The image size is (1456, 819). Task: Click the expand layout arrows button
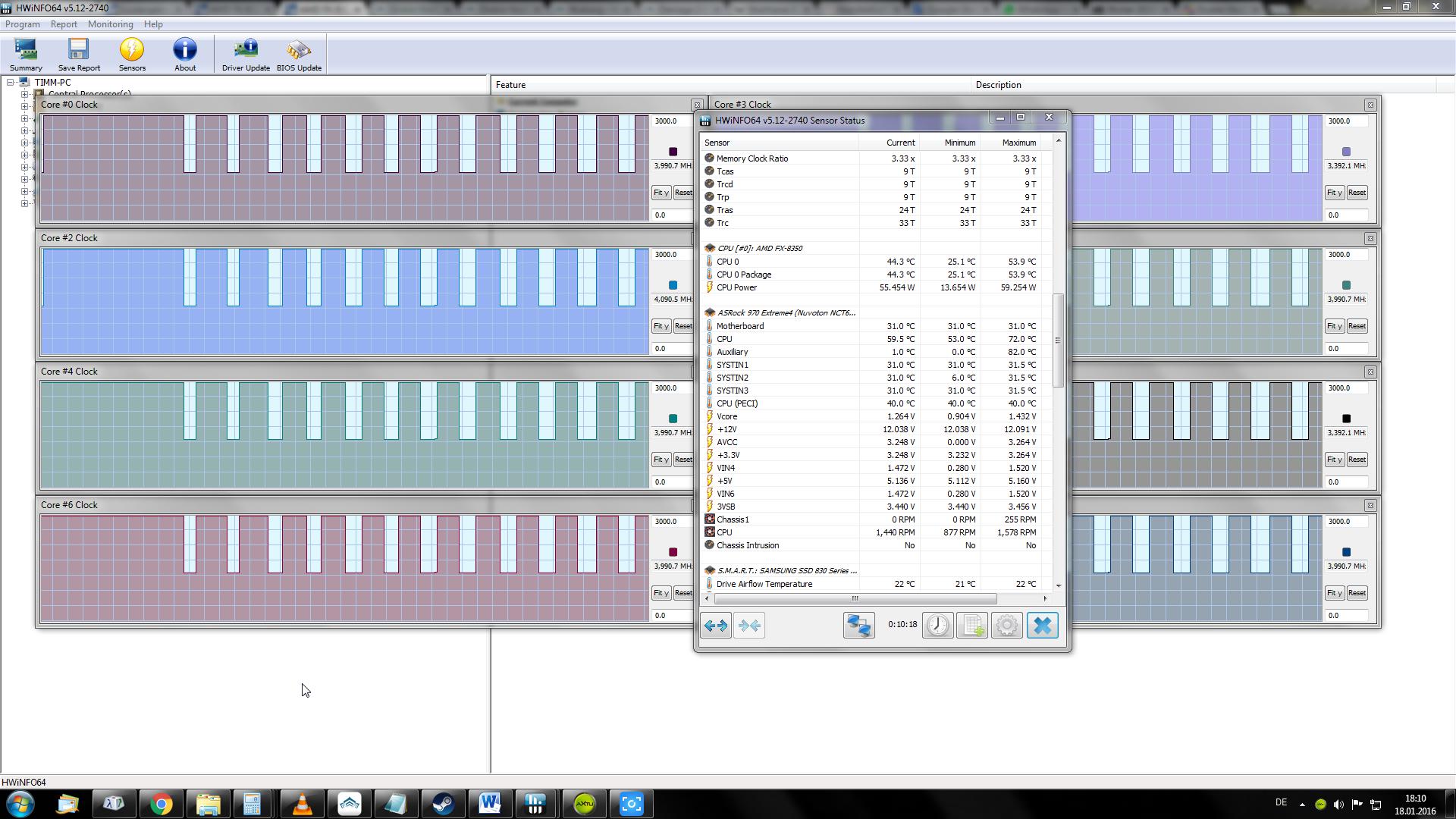[715, 626]
